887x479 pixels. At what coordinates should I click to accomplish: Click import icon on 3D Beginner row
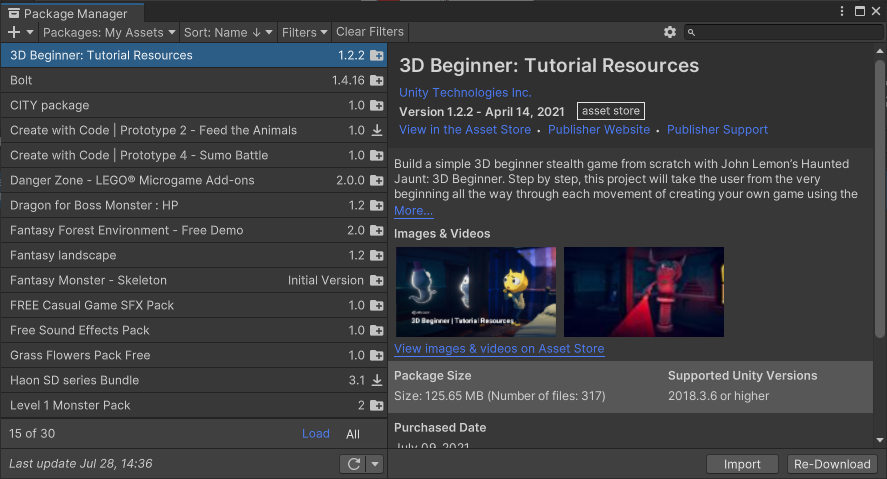[377, 55]
